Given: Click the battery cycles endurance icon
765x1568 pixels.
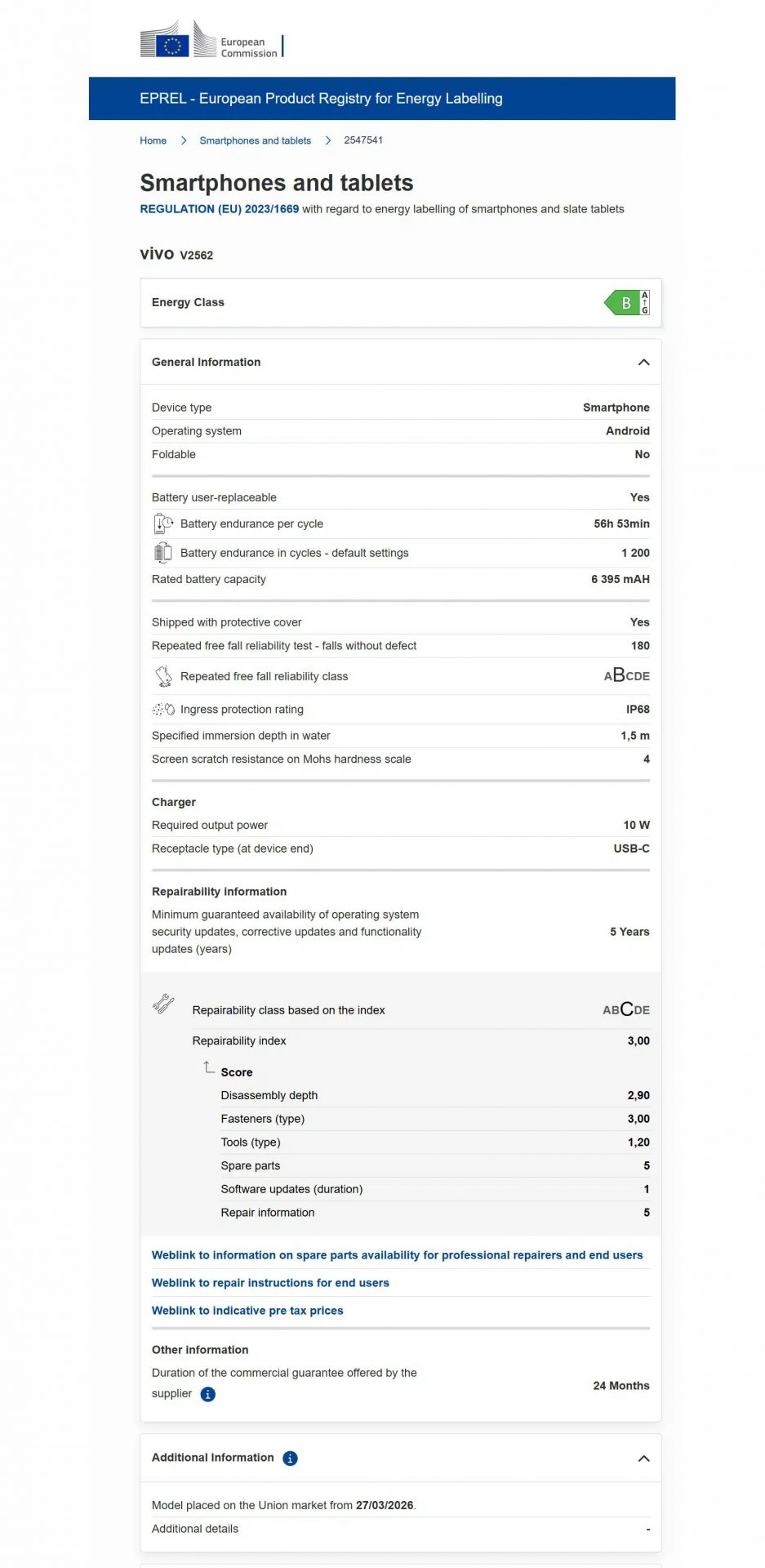Looking at the screenshot, I should 163,552.
